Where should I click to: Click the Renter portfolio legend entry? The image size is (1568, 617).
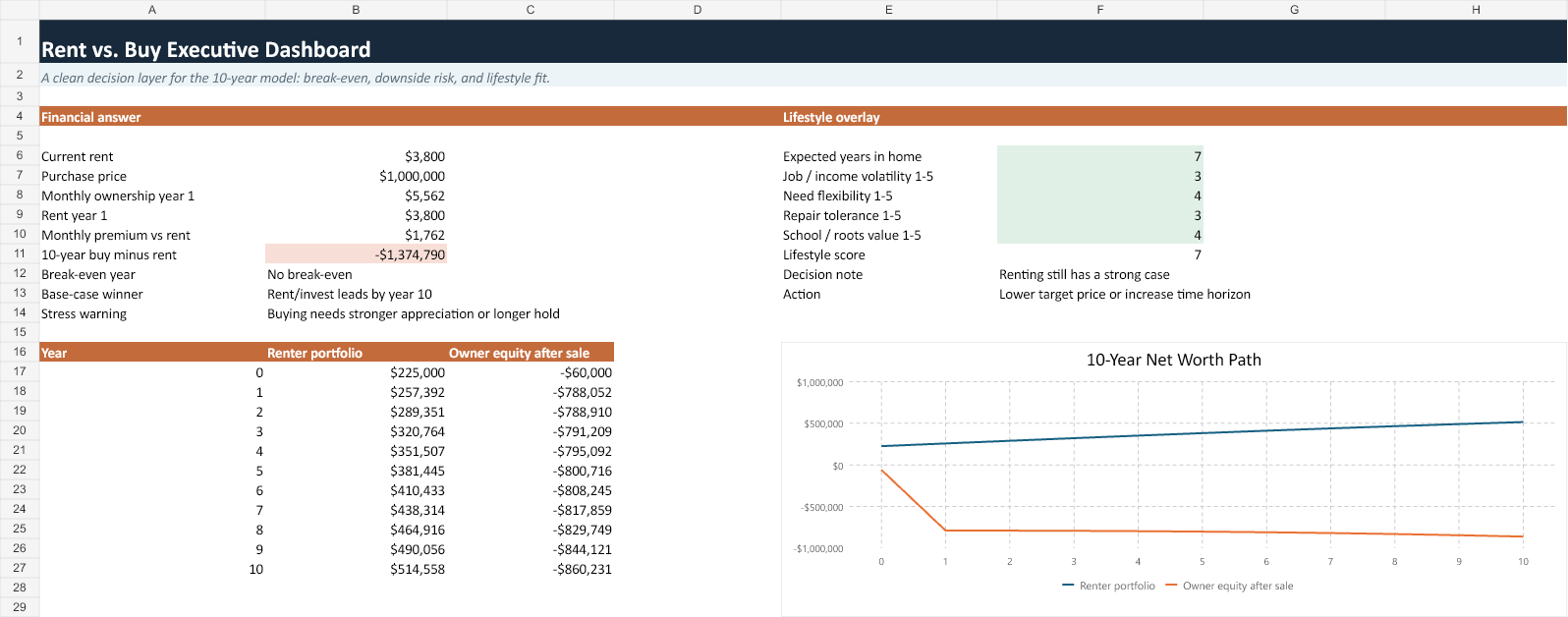click(x=1109, y=586)
